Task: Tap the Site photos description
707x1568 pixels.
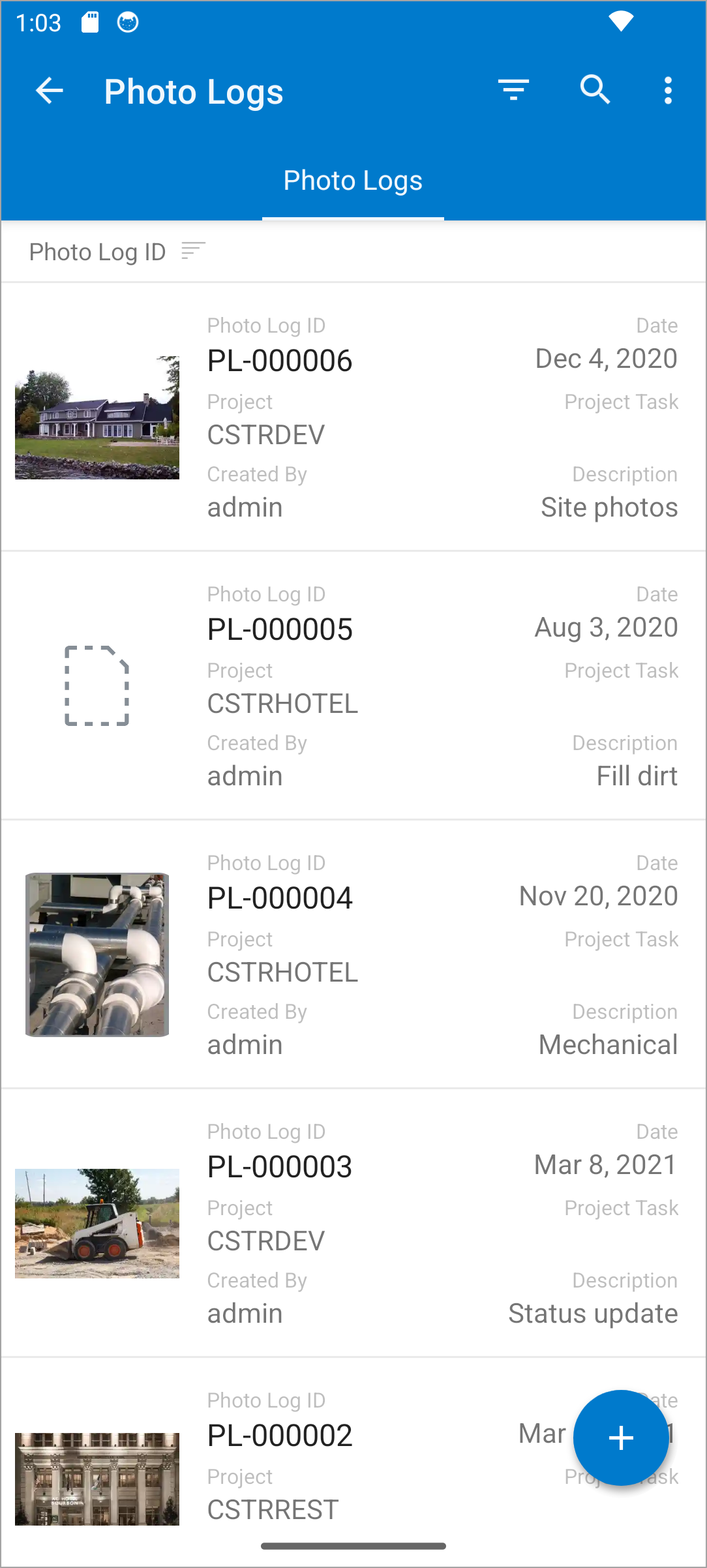Action: click(x=609, y=507)
